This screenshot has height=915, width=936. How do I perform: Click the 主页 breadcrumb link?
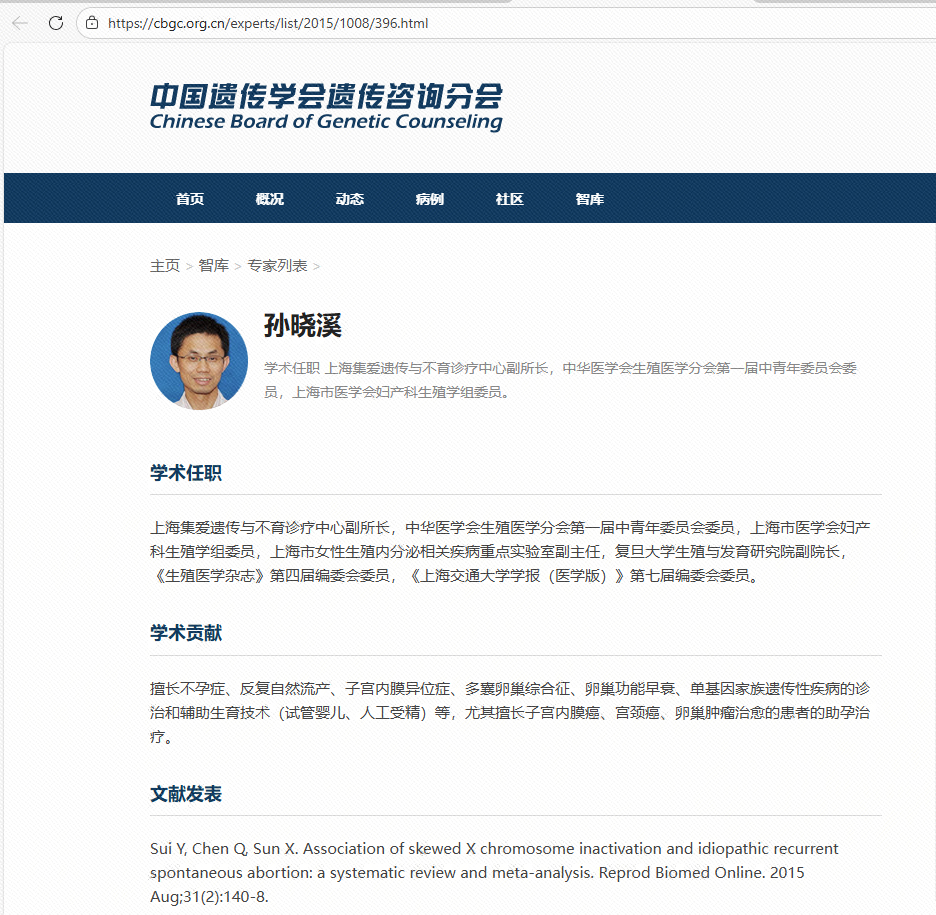(x=165, y=266)
